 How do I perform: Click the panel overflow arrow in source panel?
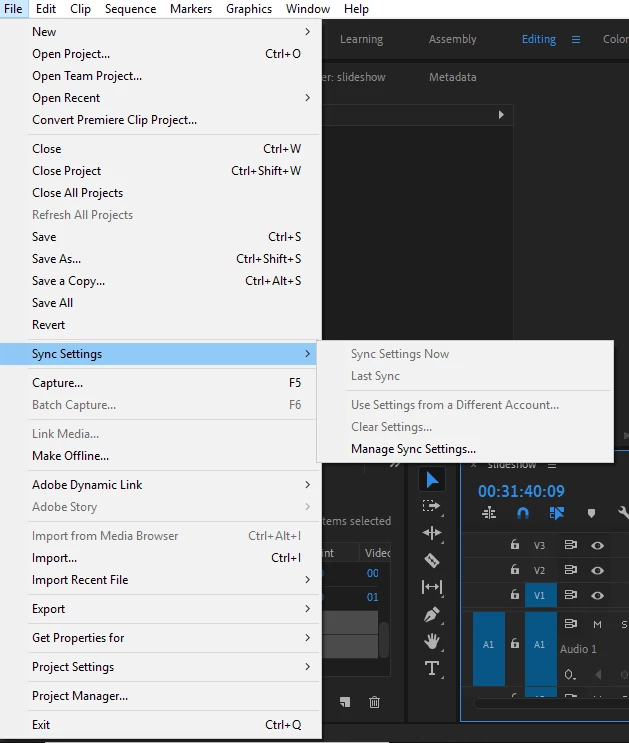(501, 115)
